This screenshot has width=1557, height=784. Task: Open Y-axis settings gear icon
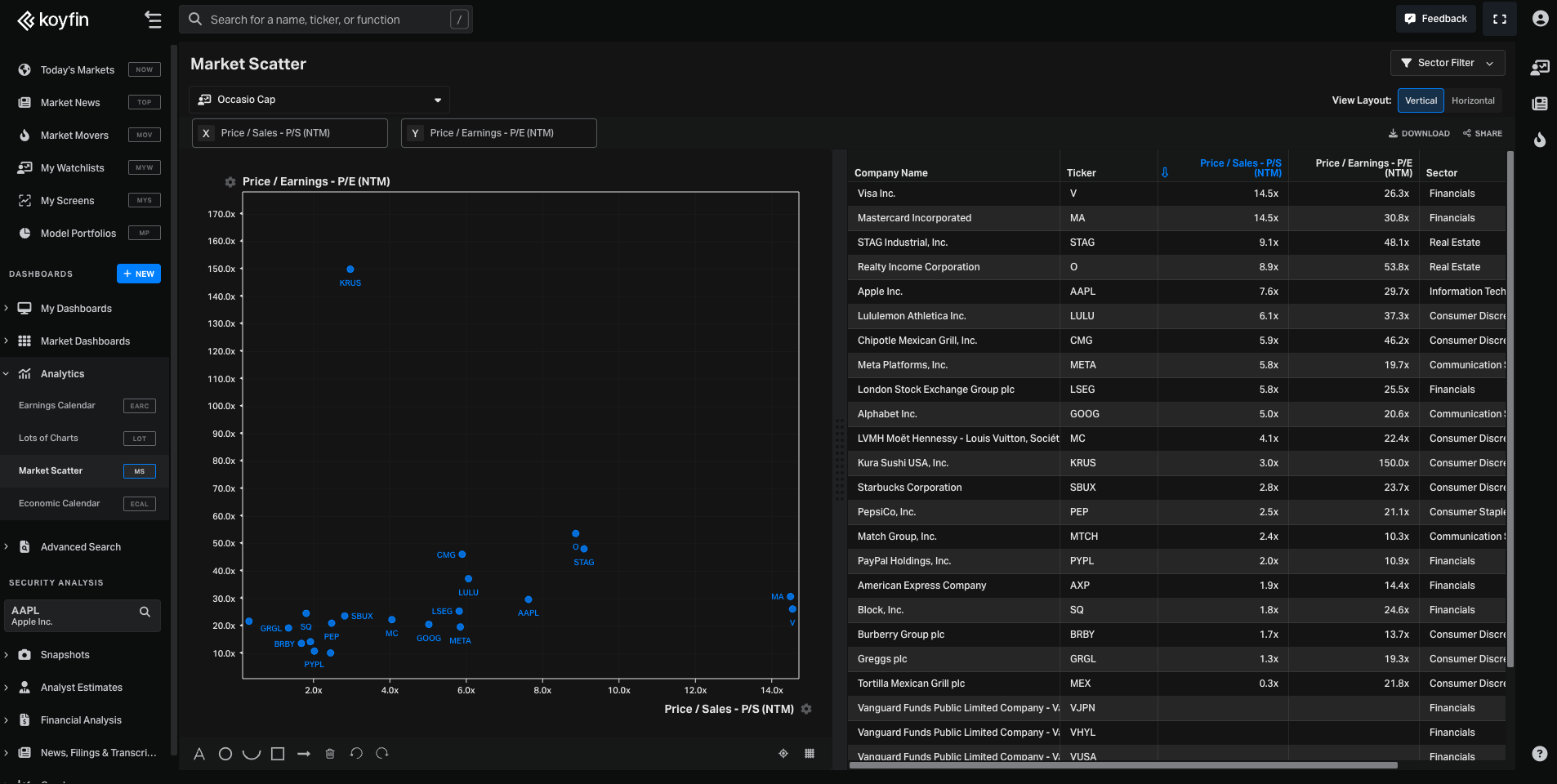pyautogui.click(x=230, y=182)
